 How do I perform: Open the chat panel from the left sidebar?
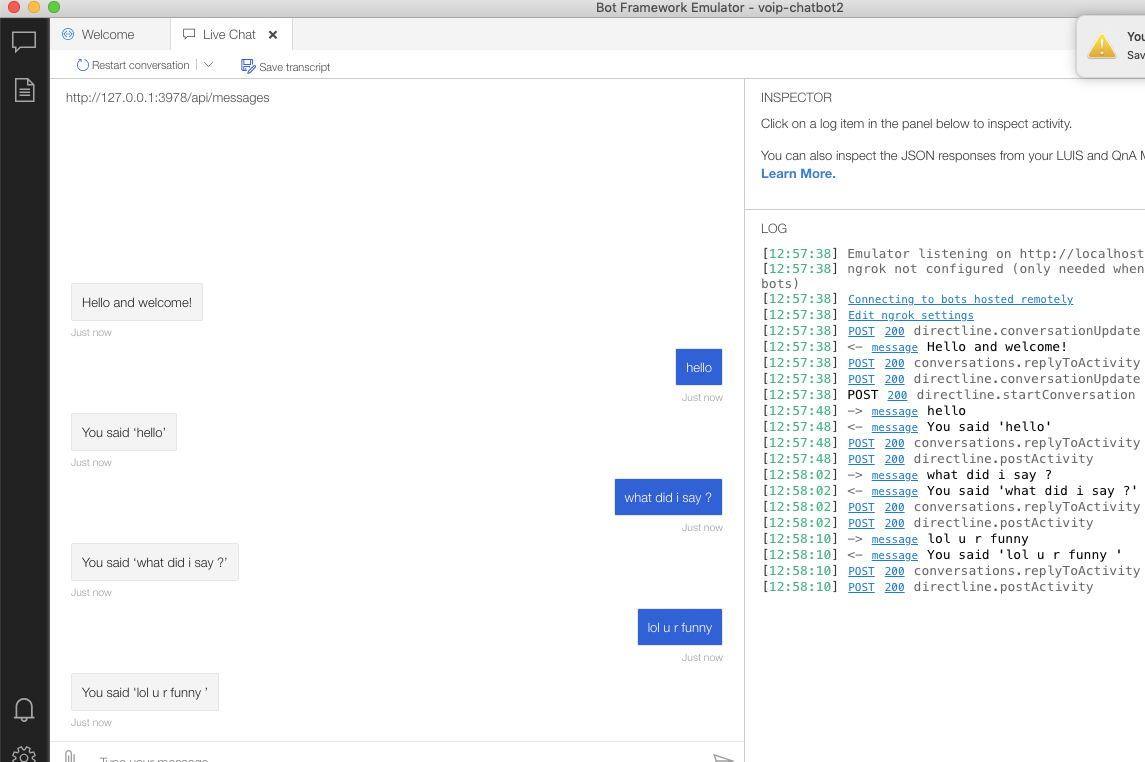24,41
